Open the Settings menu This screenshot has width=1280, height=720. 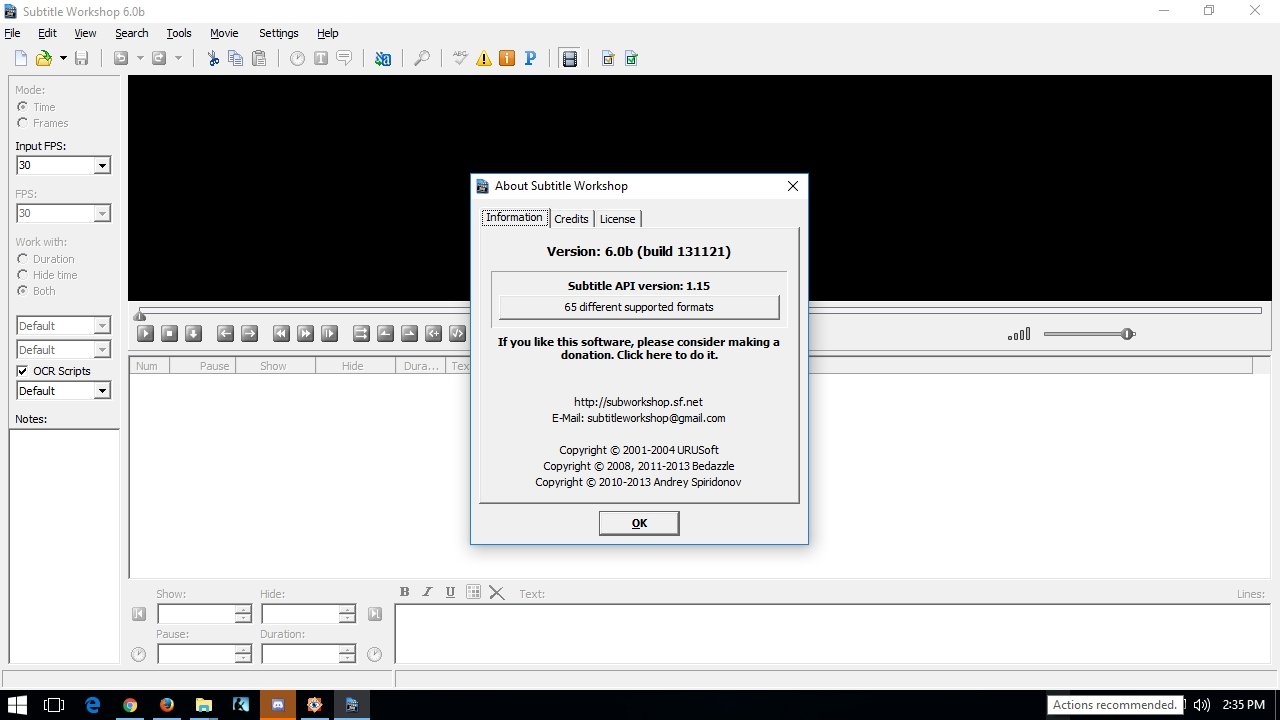(278, 33)
